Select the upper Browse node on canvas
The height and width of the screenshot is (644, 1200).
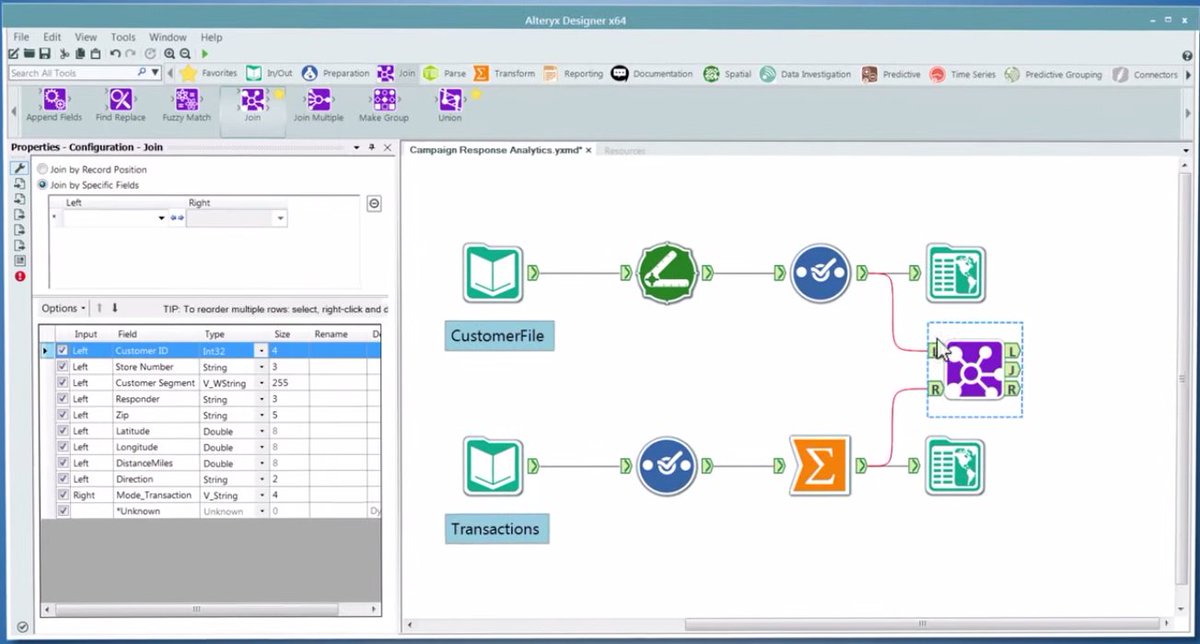pos(955,272)
